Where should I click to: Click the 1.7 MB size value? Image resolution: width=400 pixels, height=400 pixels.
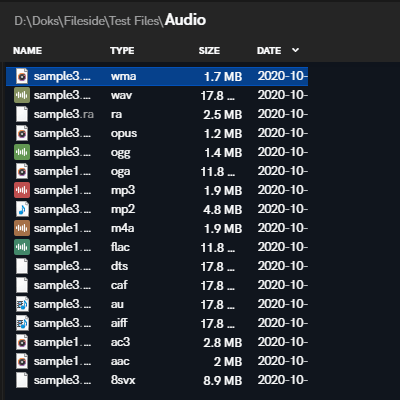[x=223, y=77]
